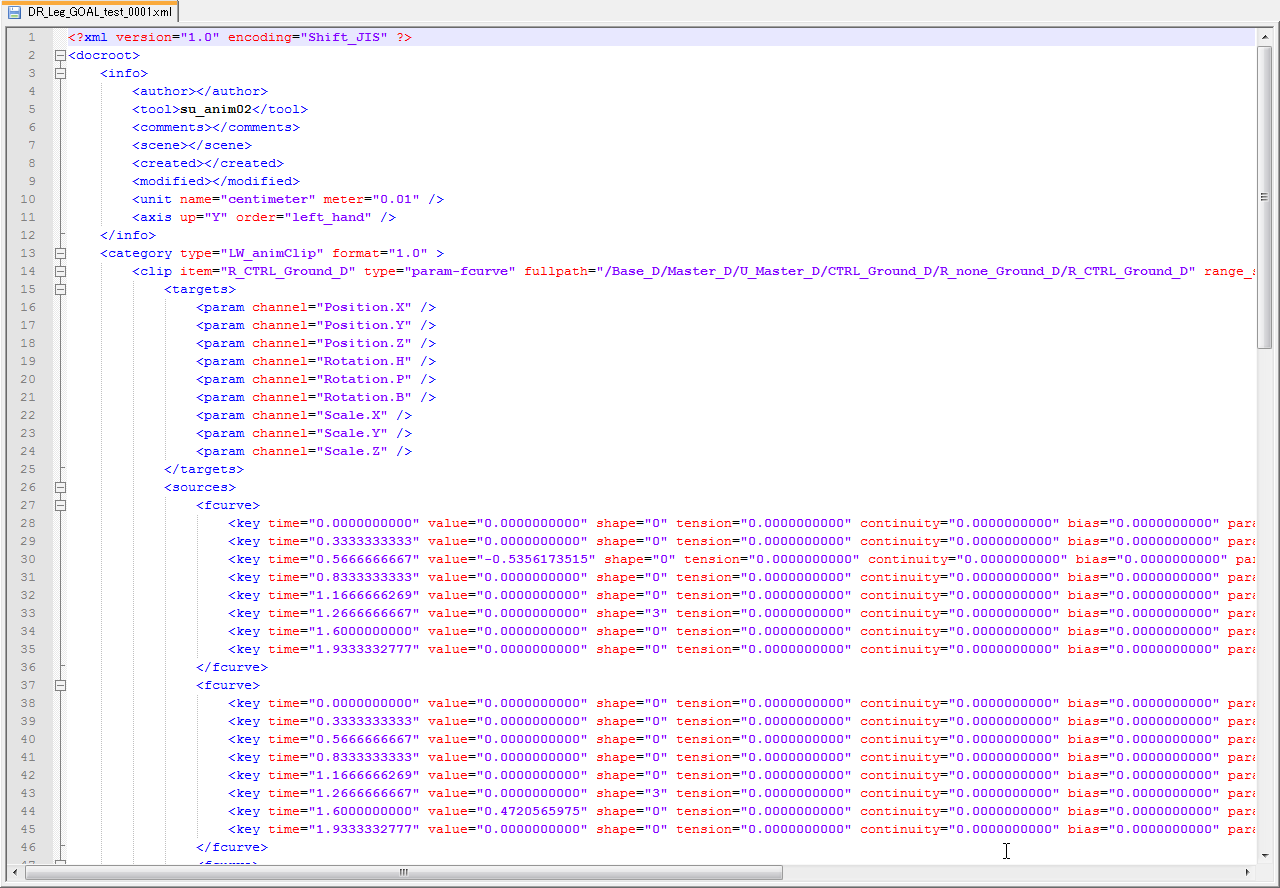Click the param channel "Rotation.H"
1280x888 pixels.
(364, 361)
